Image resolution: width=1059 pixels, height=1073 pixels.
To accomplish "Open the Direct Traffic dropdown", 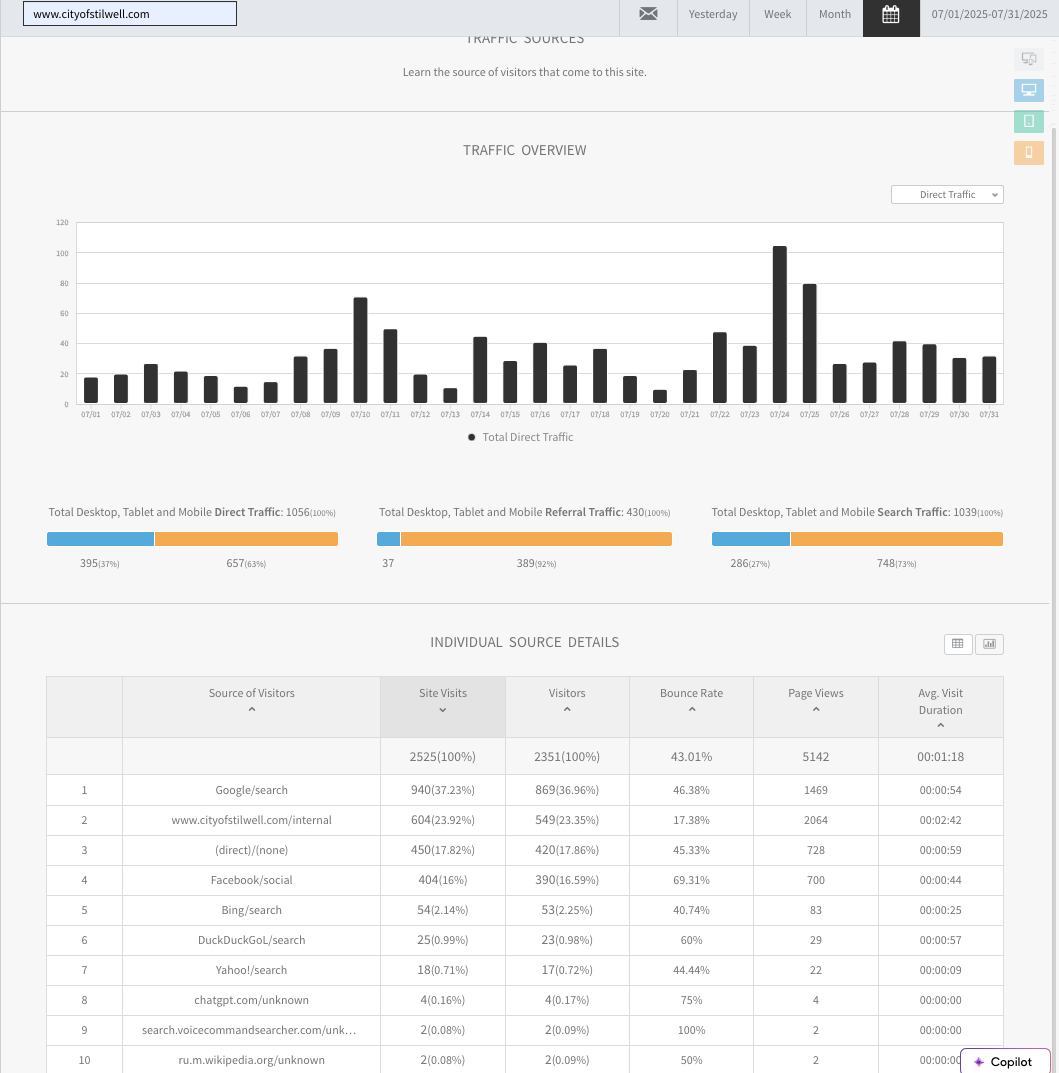I will 946,195.
